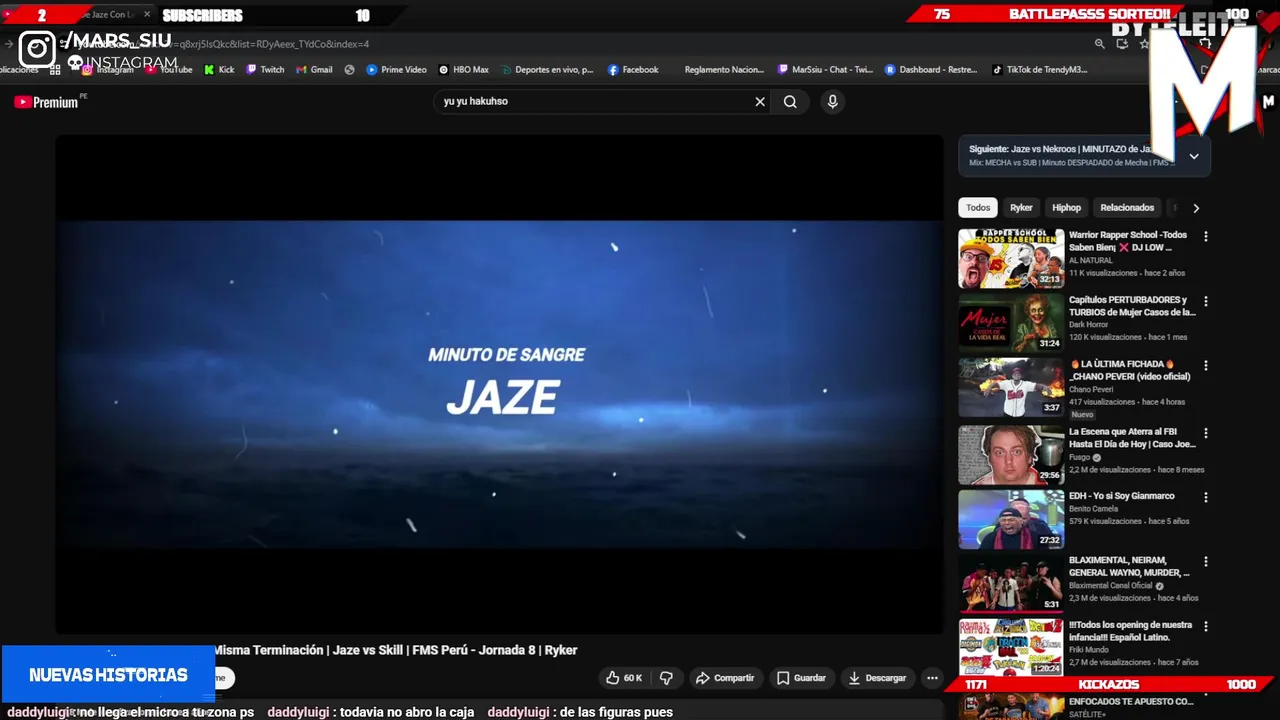Open HBO Max bookmark
The width and height of the screenshot is (1280, 720).
[464, 70]
